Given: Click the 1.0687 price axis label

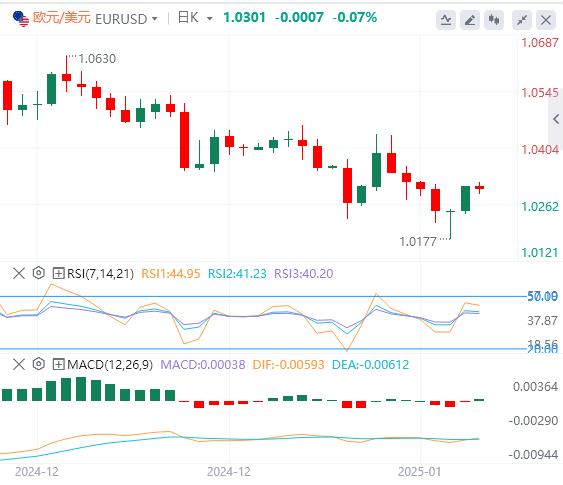Looking at the screenshot, I should pyautogui.click(x=540, y=43).
